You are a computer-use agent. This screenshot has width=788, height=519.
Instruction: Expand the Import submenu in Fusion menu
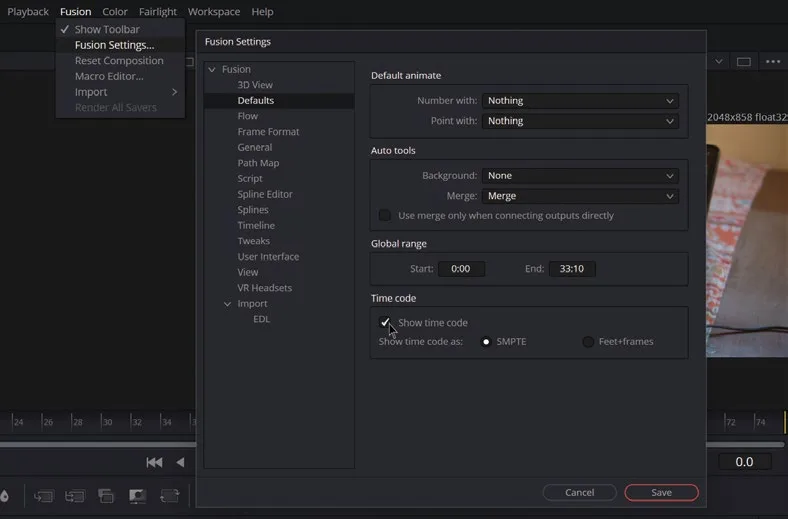click(x=120, y=92)
